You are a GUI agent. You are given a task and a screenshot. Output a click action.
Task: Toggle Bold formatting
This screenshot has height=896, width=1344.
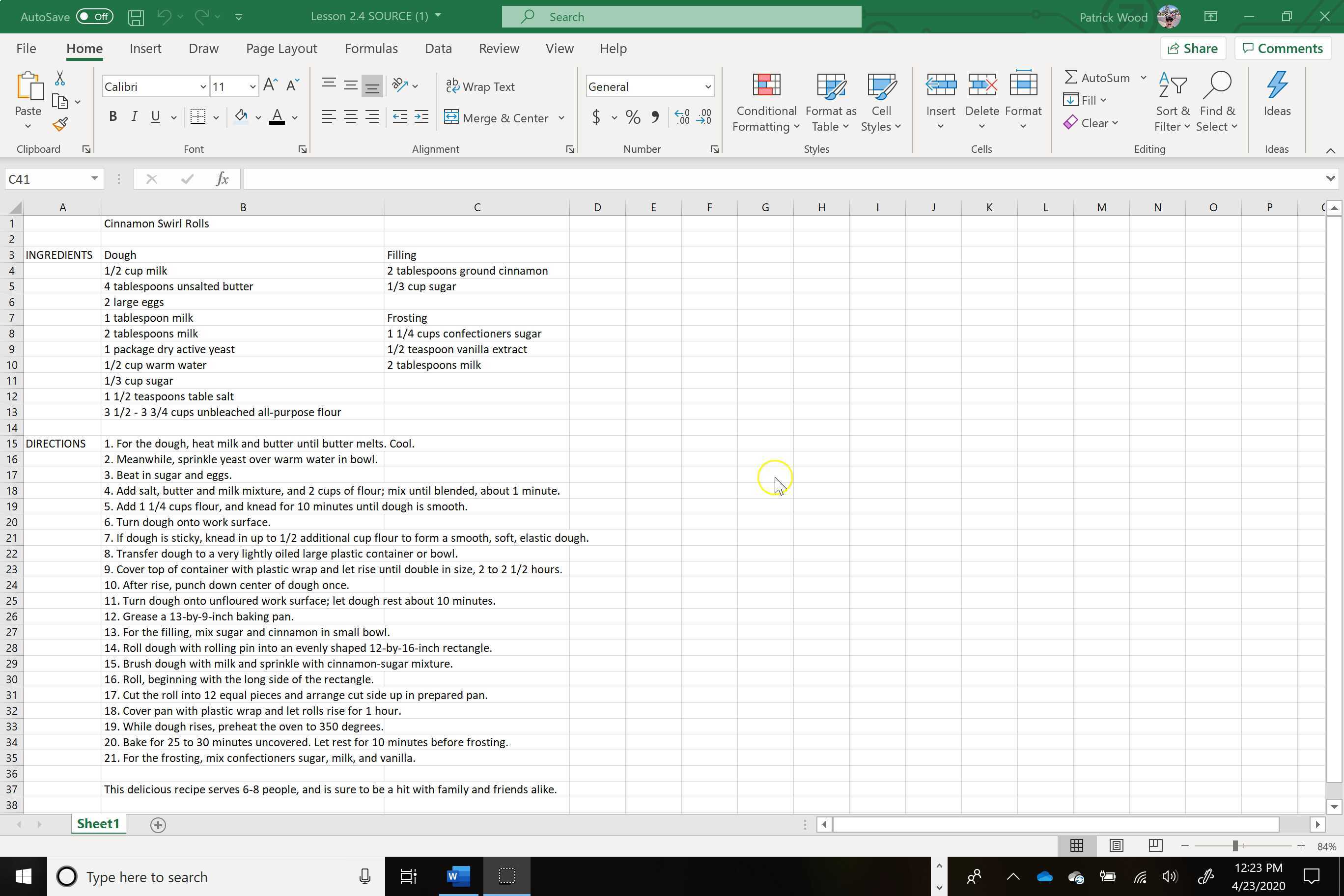click(112, 117)
